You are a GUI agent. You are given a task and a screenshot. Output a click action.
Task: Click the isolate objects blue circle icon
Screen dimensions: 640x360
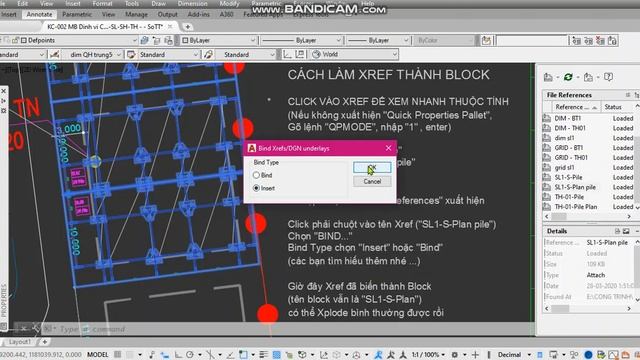588,355
